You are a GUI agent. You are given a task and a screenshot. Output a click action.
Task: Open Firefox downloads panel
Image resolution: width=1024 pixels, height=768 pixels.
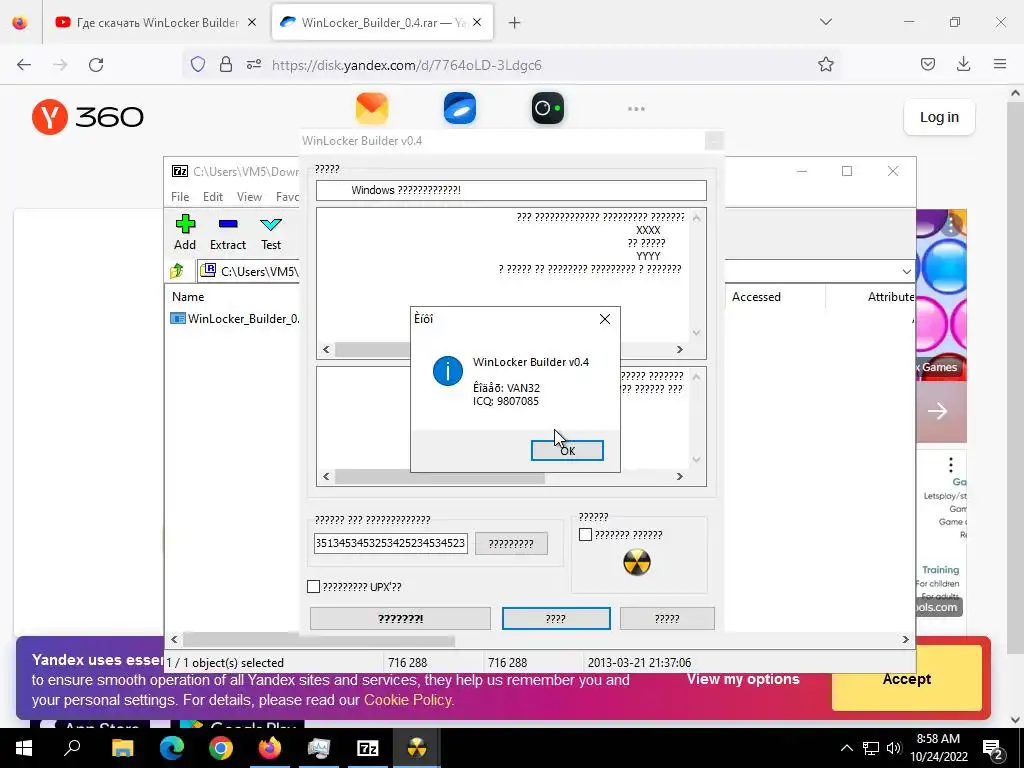point(963,64)
